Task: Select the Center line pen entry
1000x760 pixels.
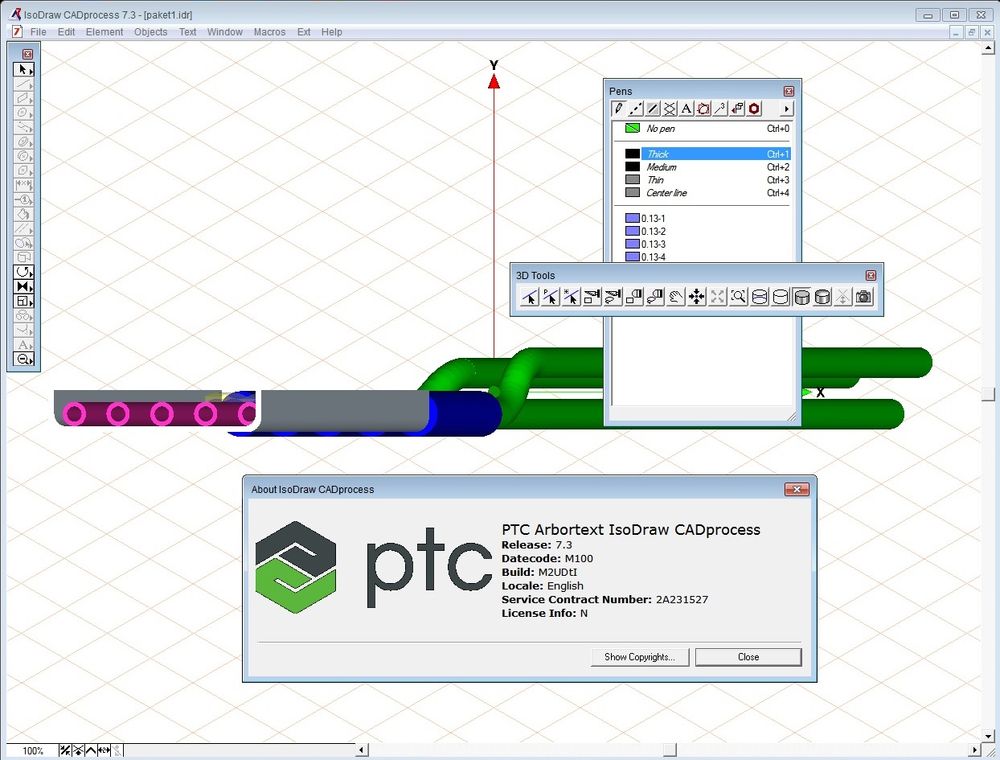Action: pyautogui.click(x=707, y=193)
